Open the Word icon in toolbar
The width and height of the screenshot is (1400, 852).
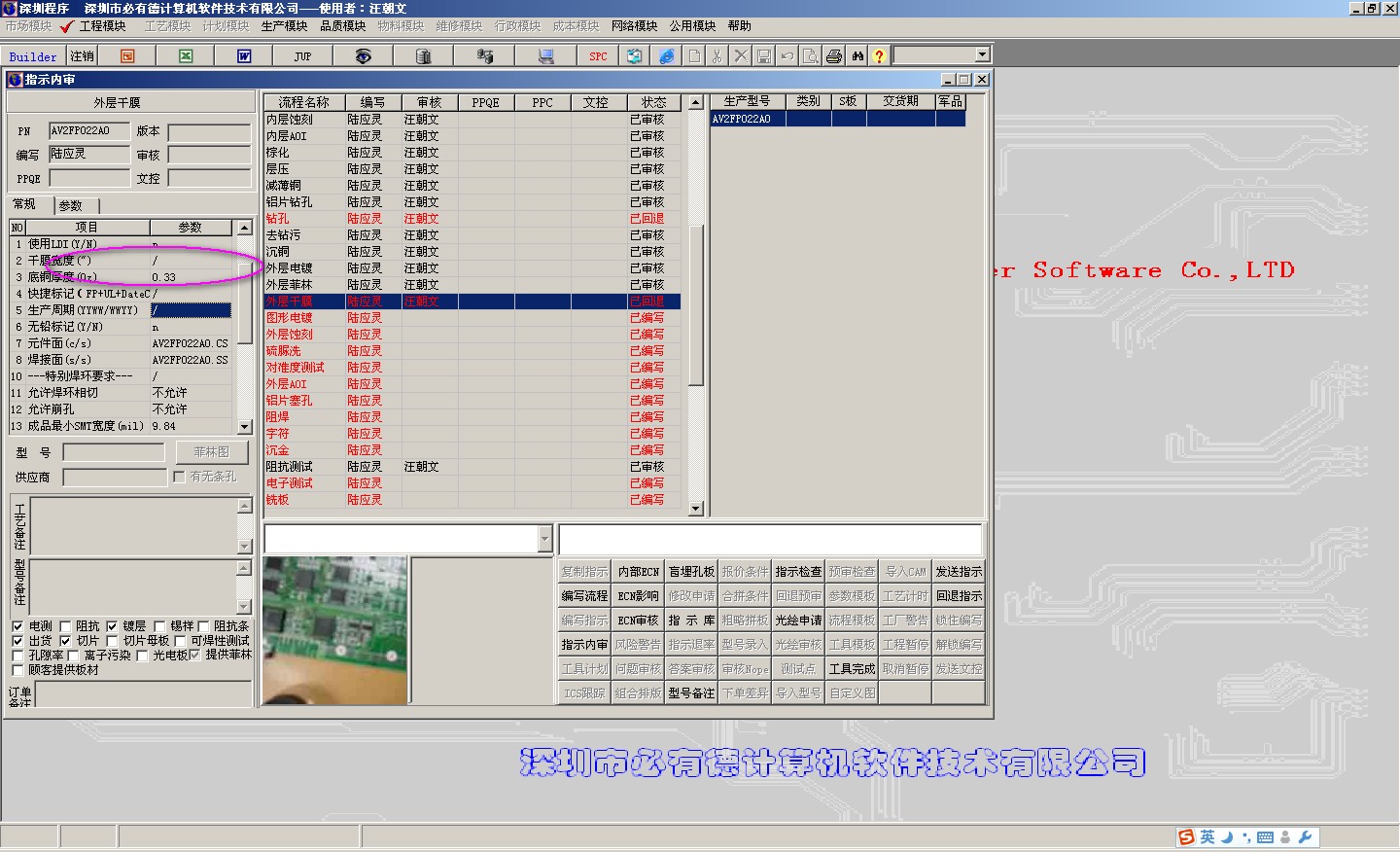244,56
